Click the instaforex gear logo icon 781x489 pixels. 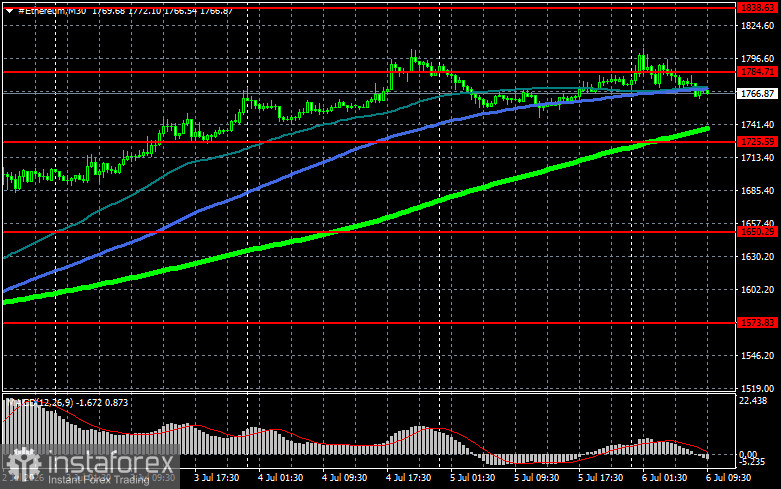[x=23, y=466]
